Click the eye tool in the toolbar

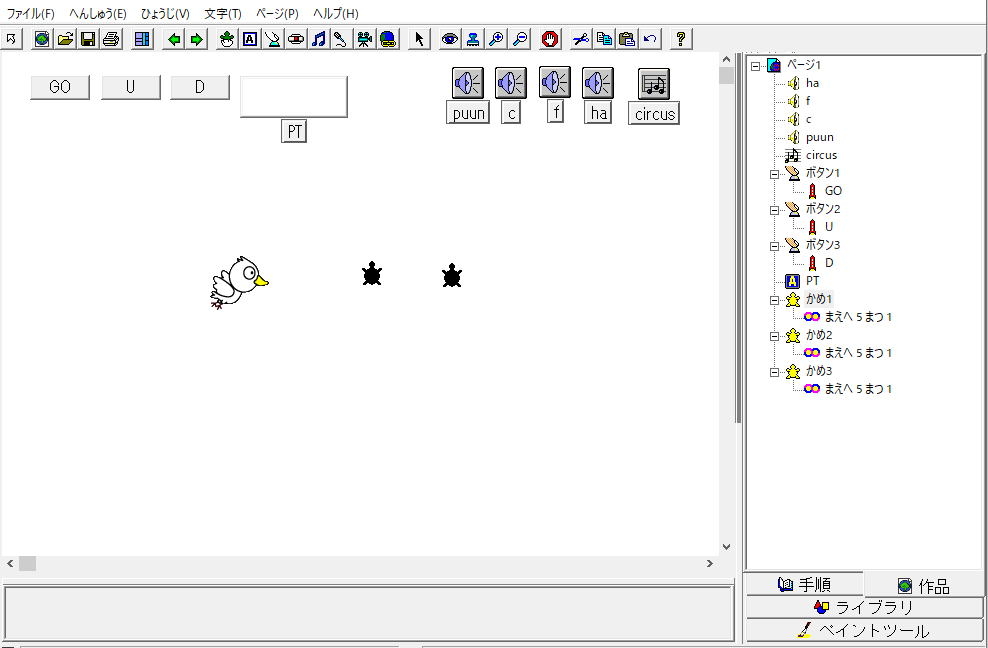point(450,39)
